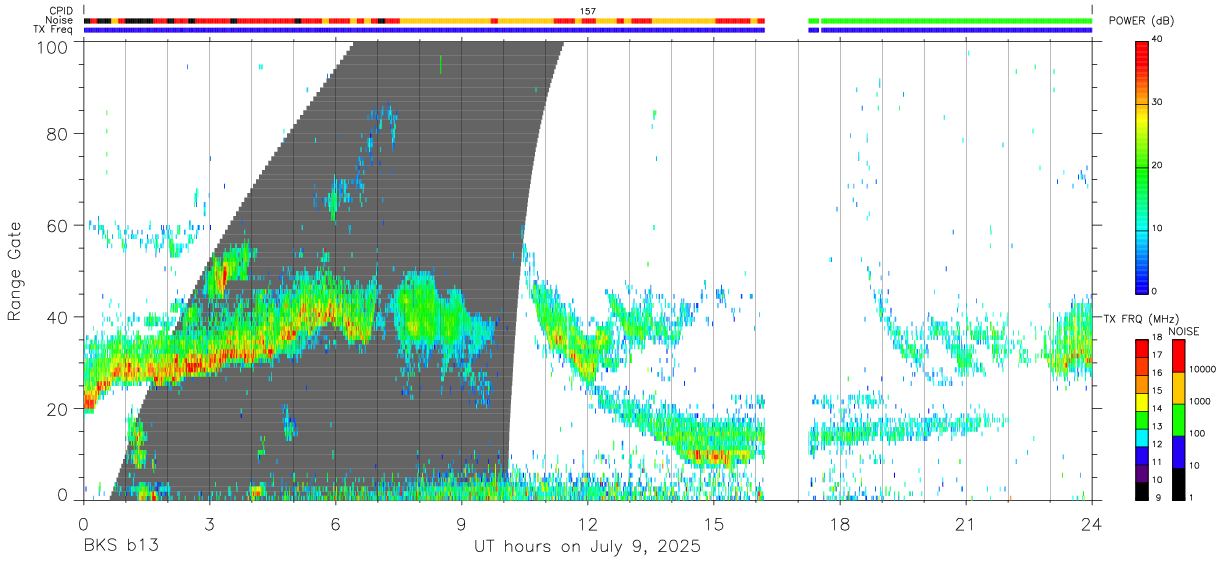Click the 1000 label on noise scale
The height and width of the screenshot is (567, 1228).
tap(1199, 402)
